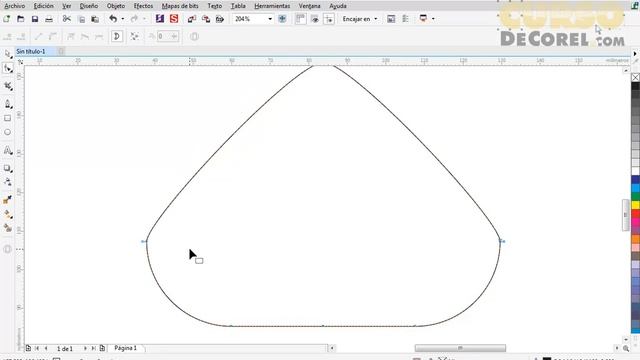Screen dimensions: 640x360
Task: Click the align options icon in the toolbar
Action: 405,19
